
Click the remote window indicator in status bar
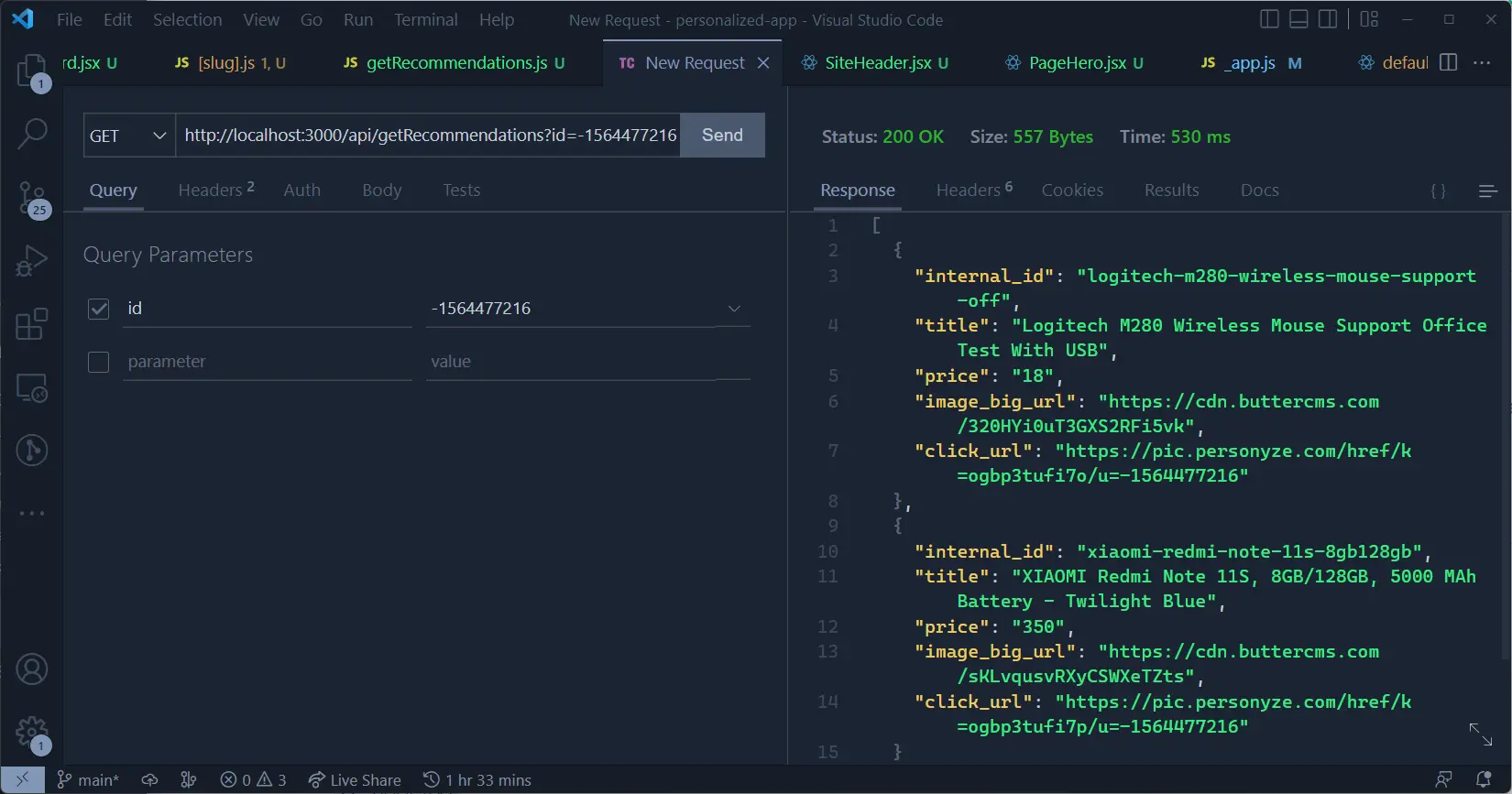22,779
